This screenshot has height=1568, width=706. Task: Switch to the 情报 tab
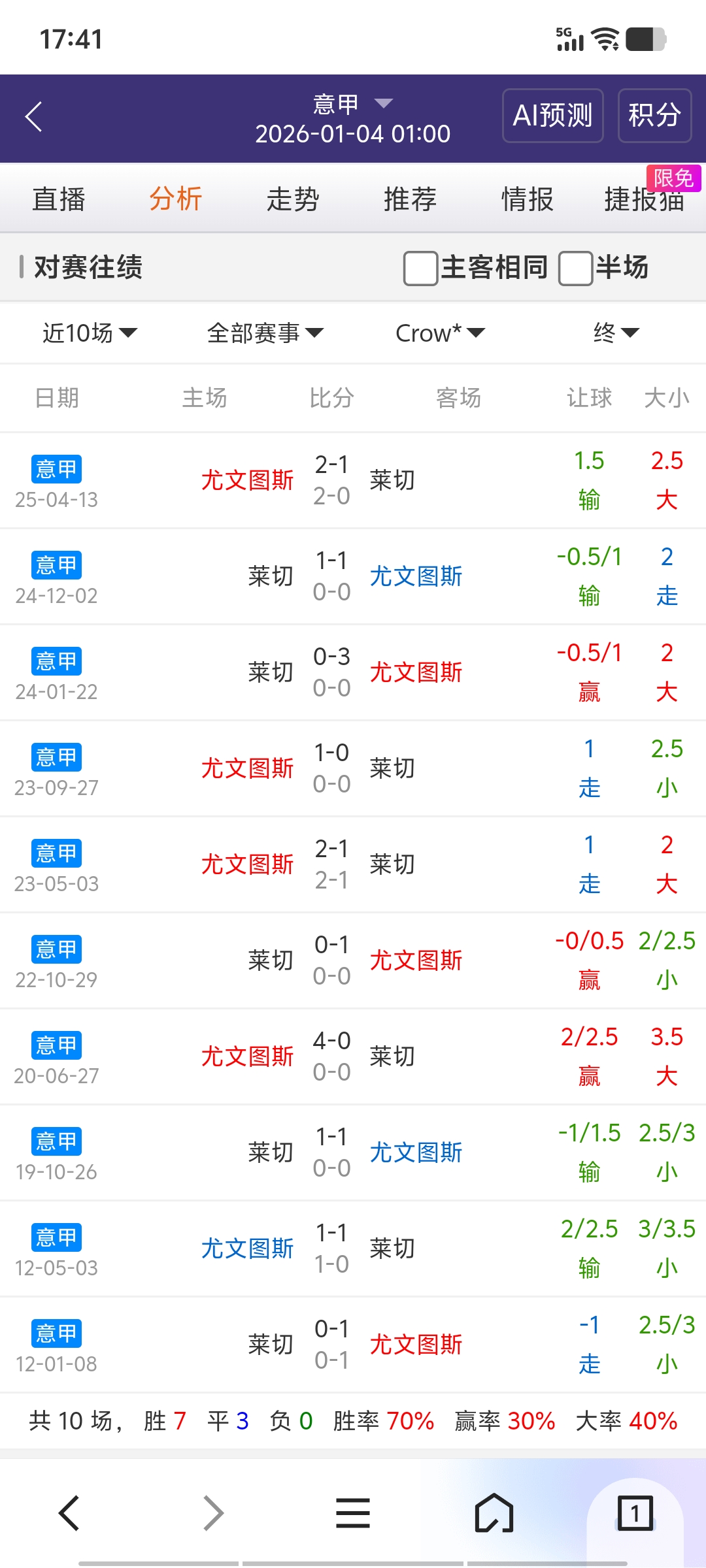[x=527, y=199]
